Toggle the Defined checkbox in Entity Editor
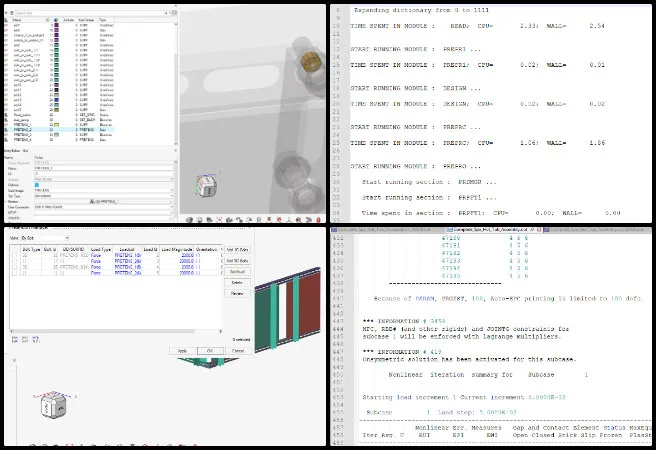 pyautogui.click(x=37, y=184)
